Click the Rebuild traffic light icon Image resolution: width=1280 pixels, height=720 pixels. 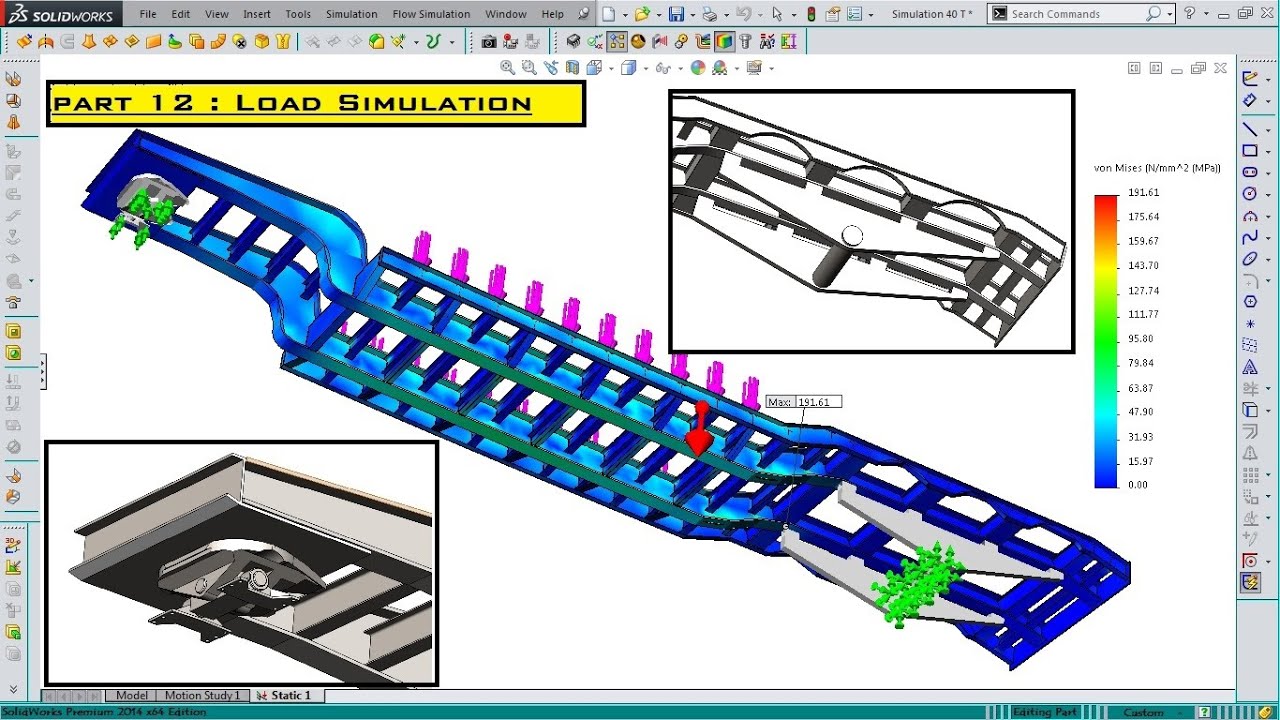(x=811, y=14)
